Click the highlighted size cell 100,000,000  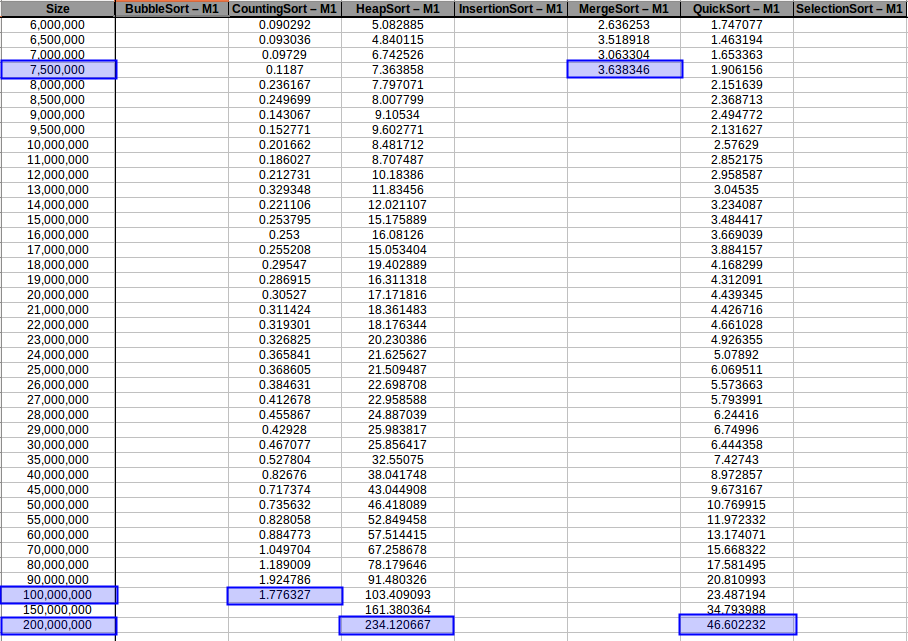point(58,595)
